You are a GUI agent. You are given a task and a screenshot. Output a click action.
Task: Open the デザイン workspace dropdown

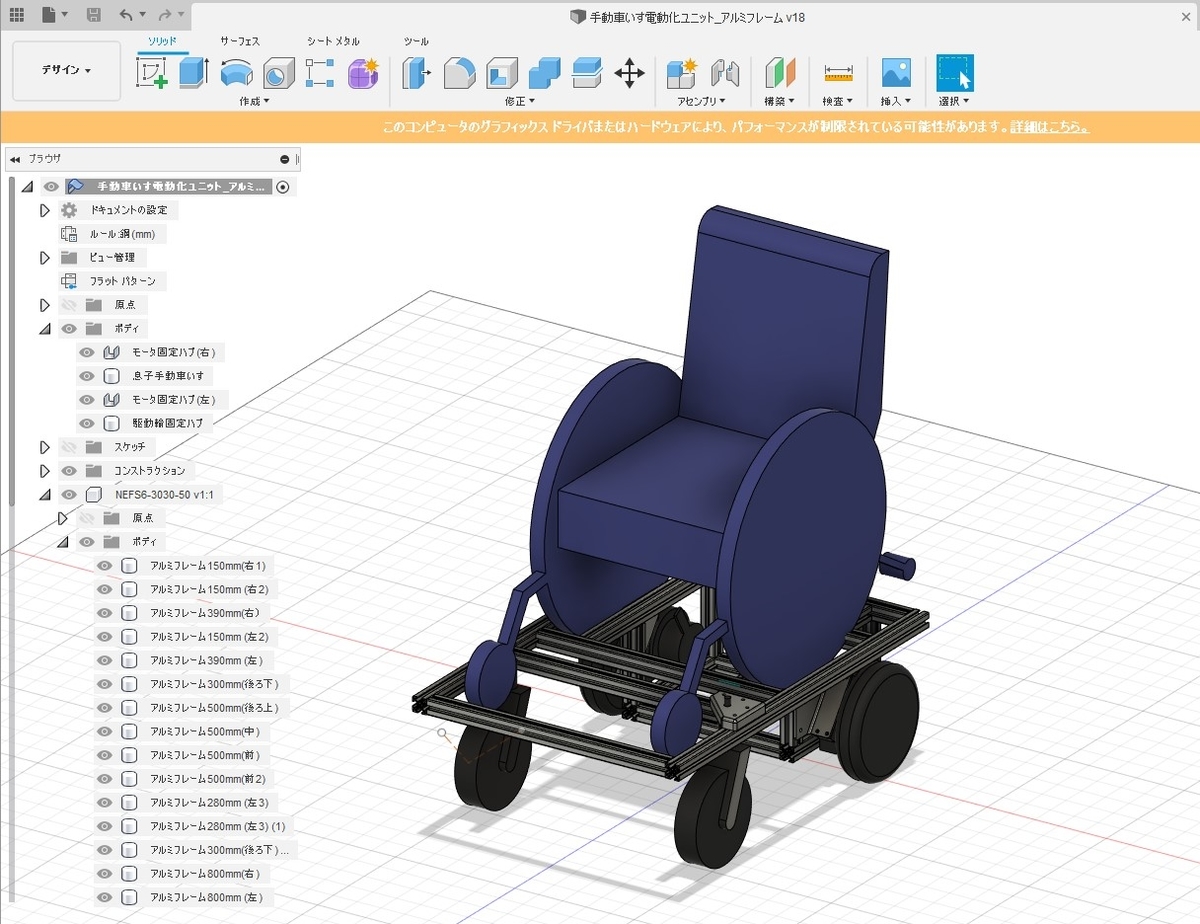point(66,70)
